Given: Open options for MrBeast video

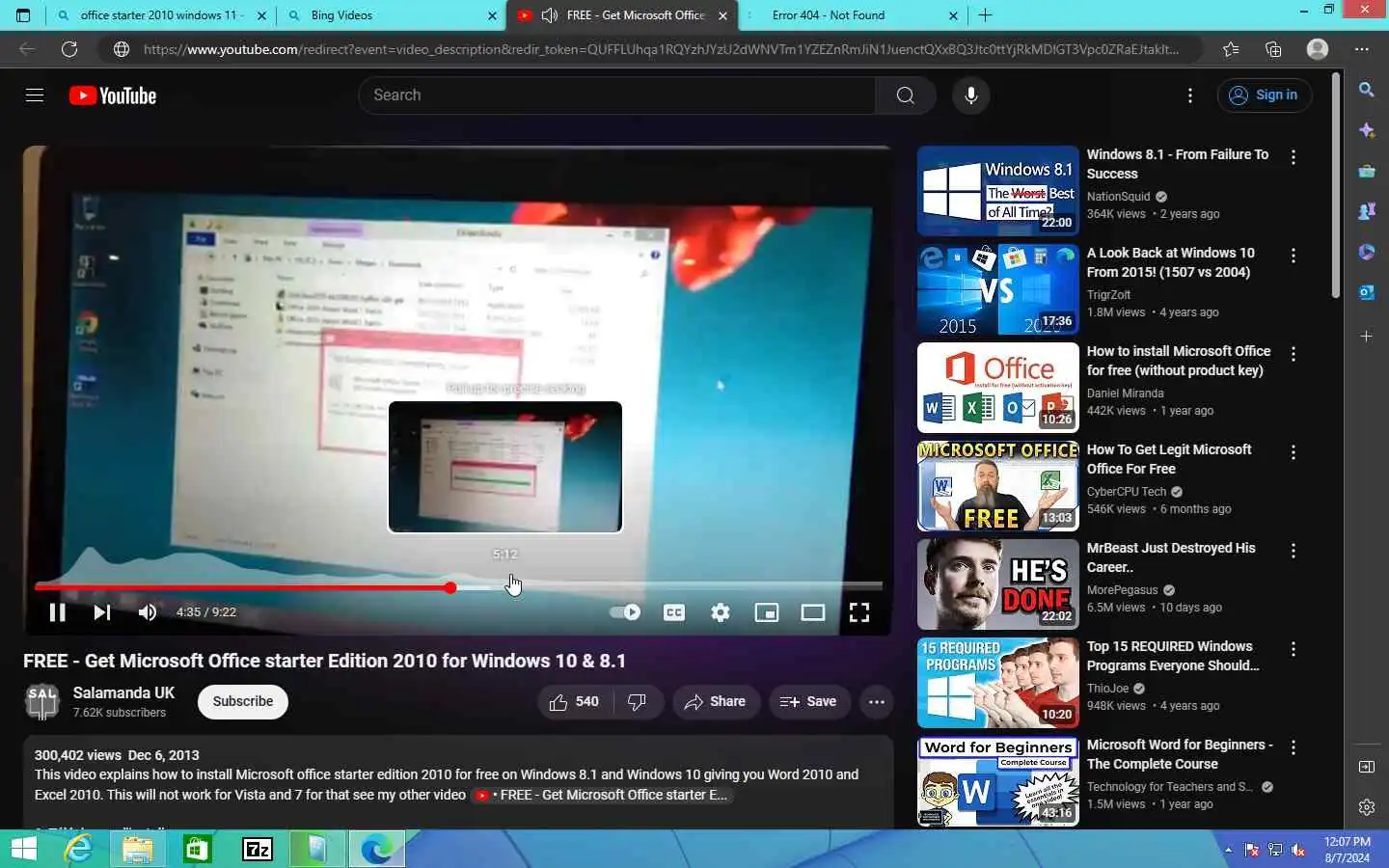Looking at the screenshot, I should (1294, 551).
